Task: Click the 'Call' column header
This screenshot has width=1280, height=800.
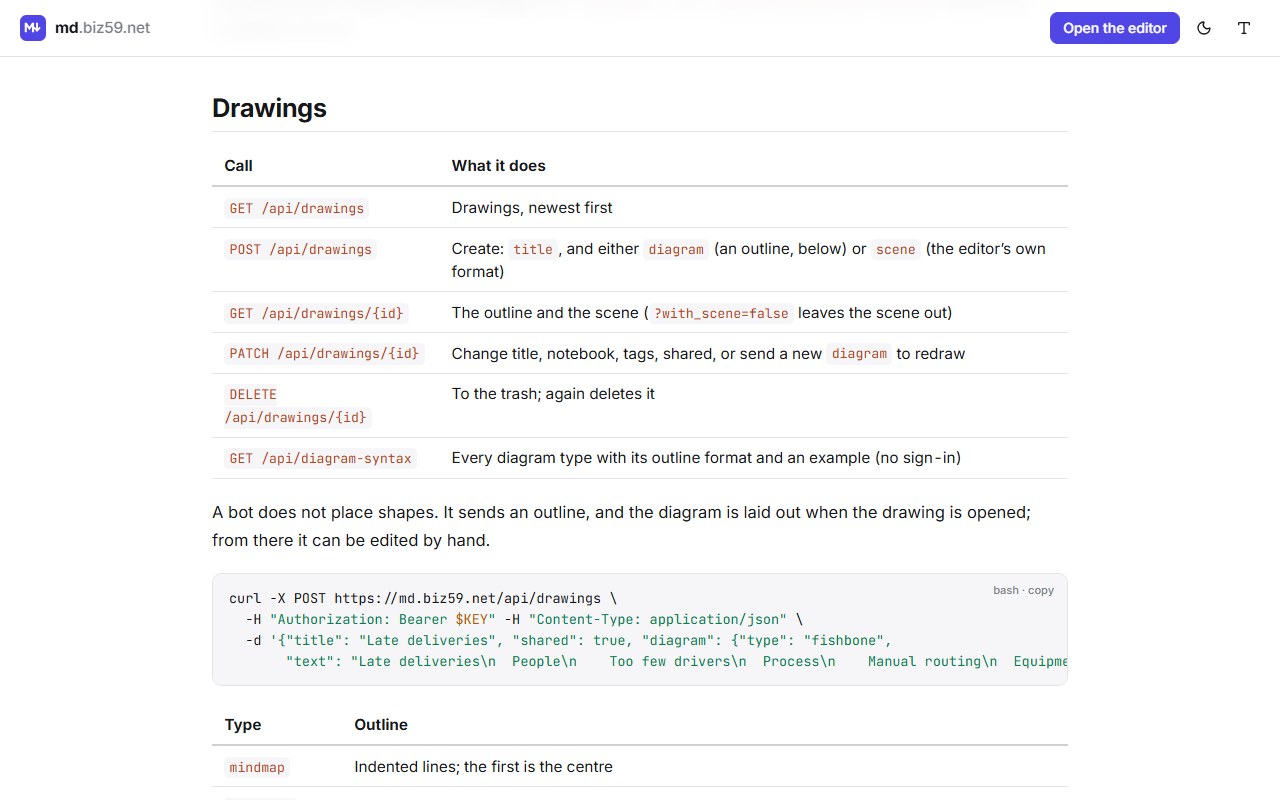Action: (x=239, y=166)
